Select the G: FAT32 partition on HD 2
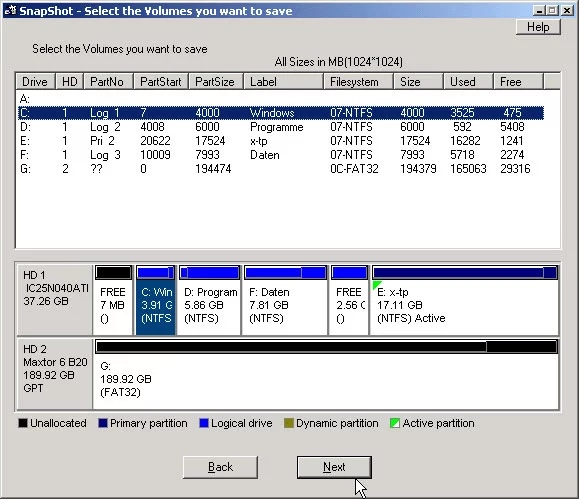579x499 pixels. coord(326,374)
